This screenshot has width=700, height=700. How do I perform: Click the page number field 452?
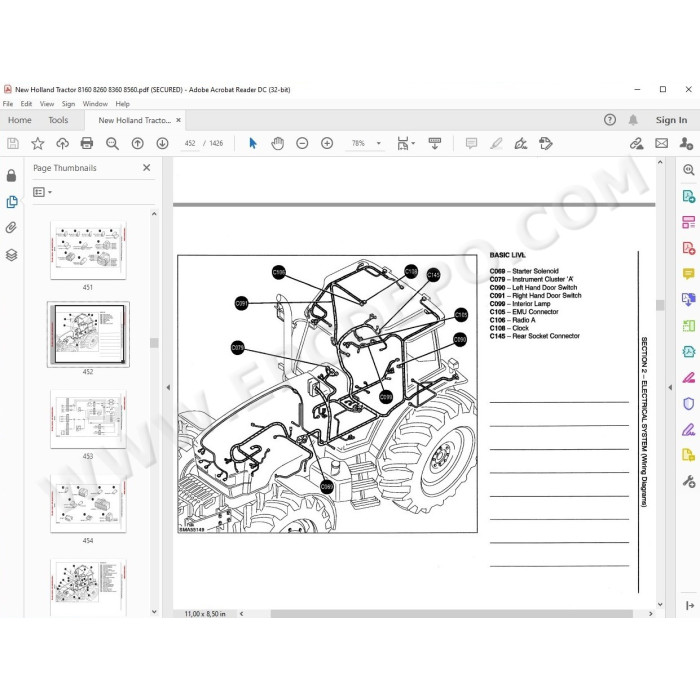coord(190,143)
